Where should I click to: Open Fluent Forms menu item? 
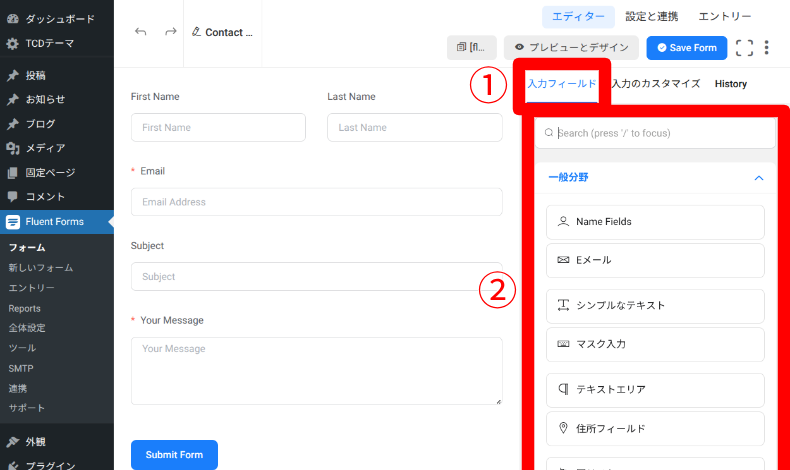pos(57,222)
